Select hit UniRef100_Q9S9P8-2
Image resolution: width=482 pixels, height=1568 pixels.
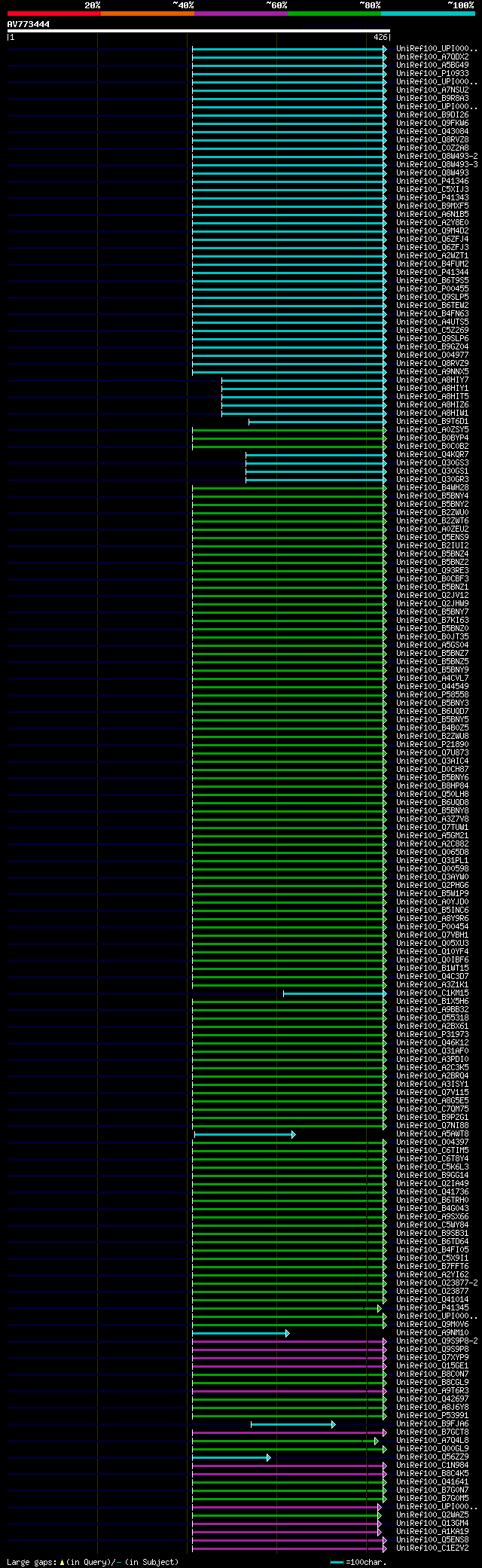(x=437, y=1341)
